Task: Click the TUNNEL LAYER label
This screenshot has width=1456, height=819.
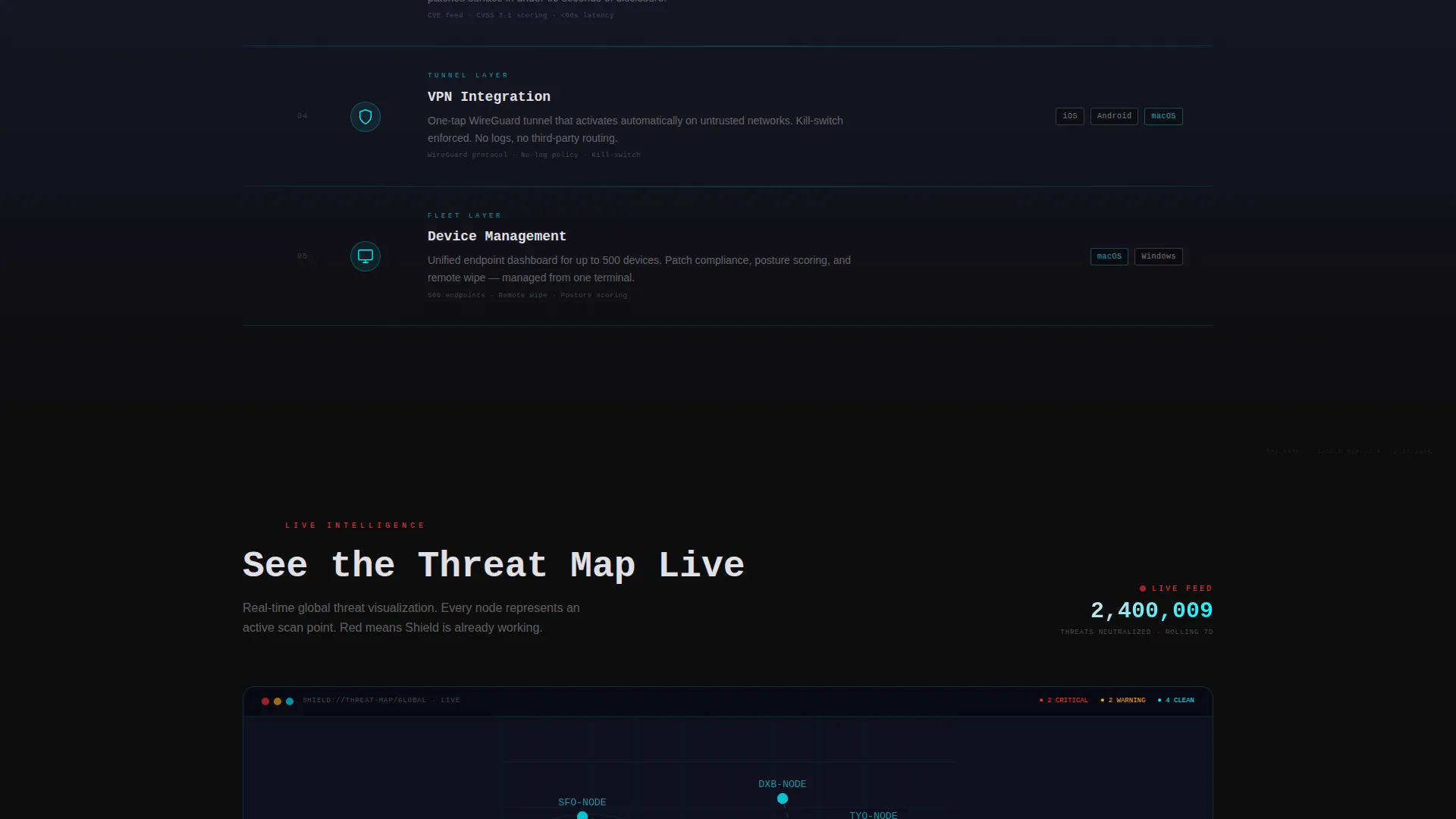Action: click(468, 75)
